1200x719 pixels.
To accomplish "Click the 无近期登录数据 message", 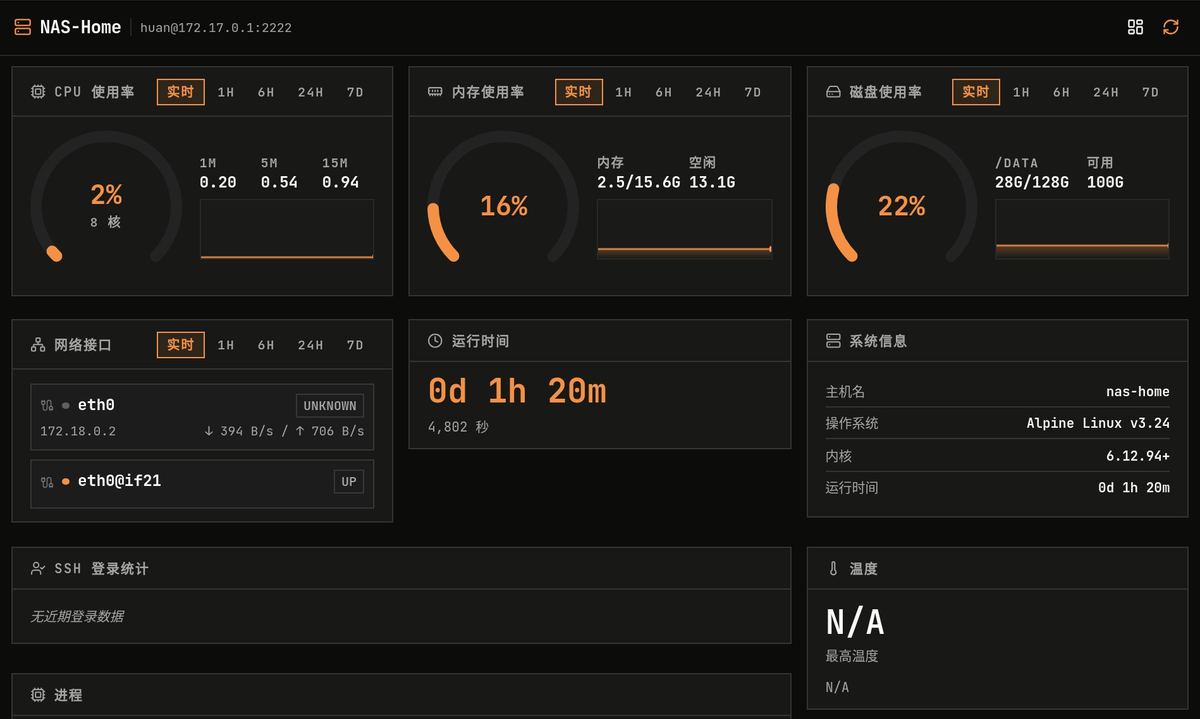I will point(77,616).
